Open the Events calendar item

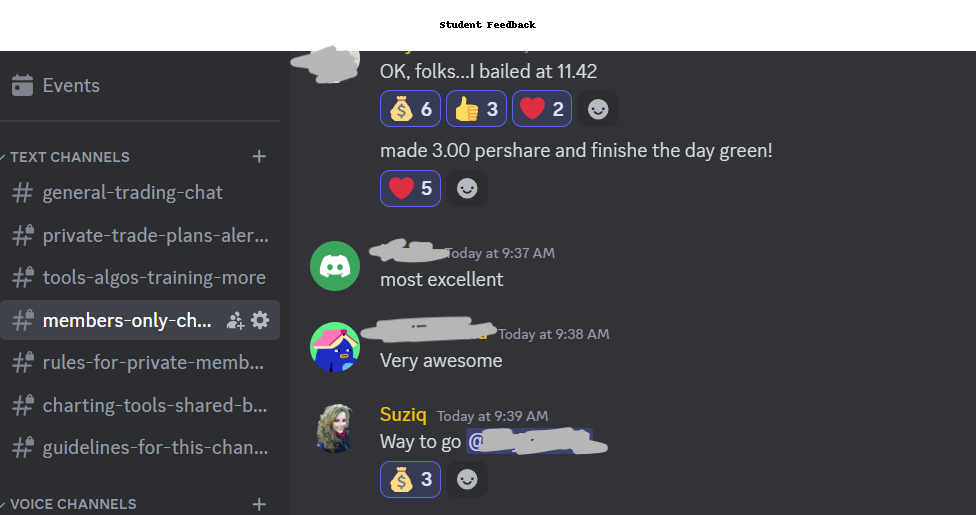tap(140, 85)
